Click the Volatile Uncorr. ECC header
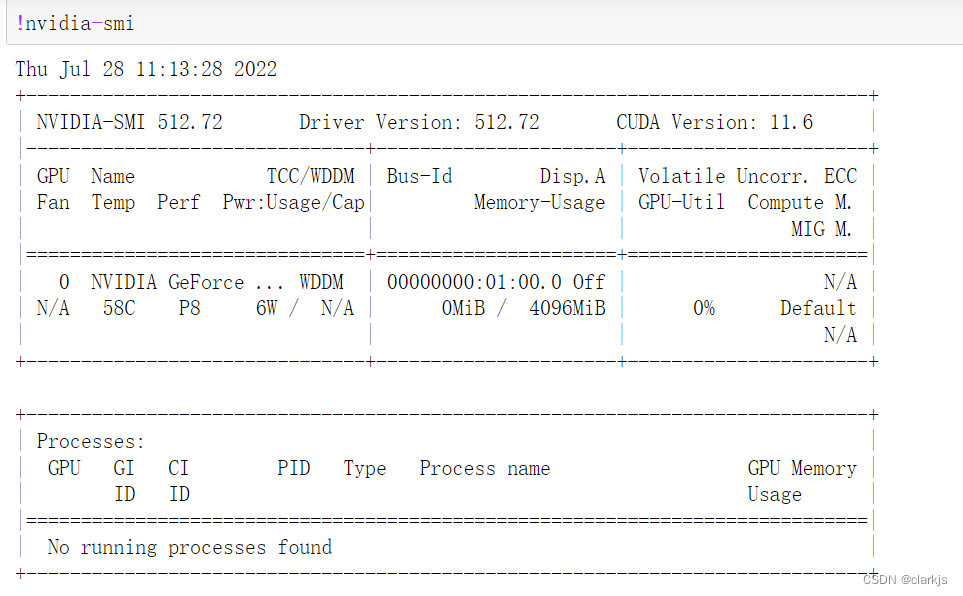The image size is (963, 596). tap(747, 176)
